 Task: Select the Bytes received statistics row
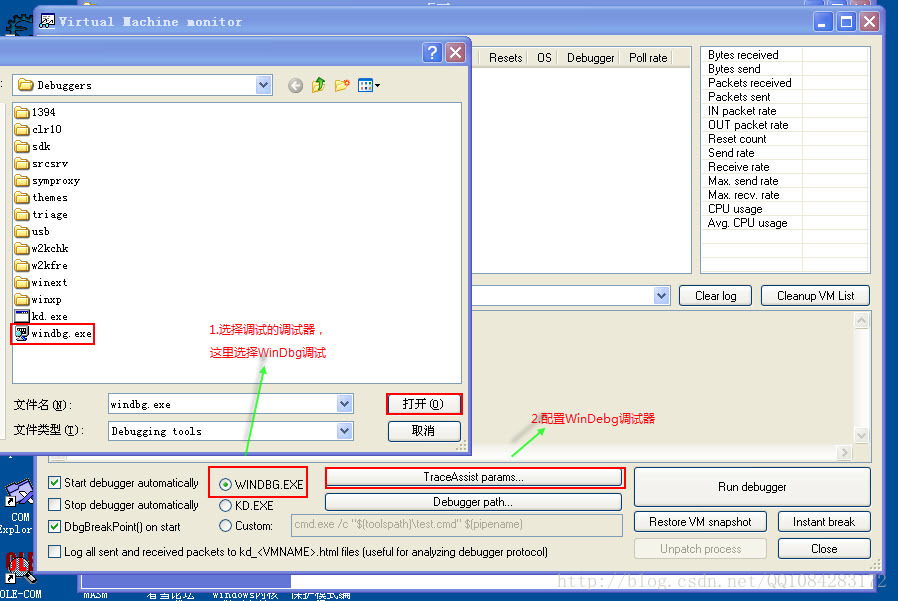pos(785,55)
